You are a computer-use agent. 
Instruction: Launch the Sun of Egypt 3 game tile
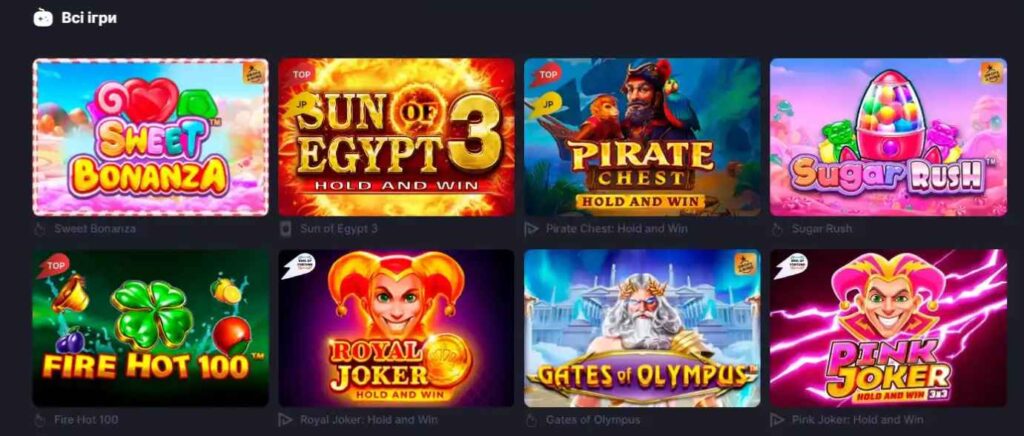(396, 137)
